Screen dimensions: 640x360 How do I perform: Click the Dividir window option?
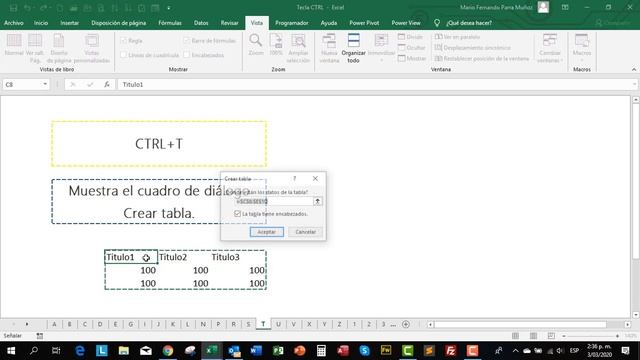point(411,37)
